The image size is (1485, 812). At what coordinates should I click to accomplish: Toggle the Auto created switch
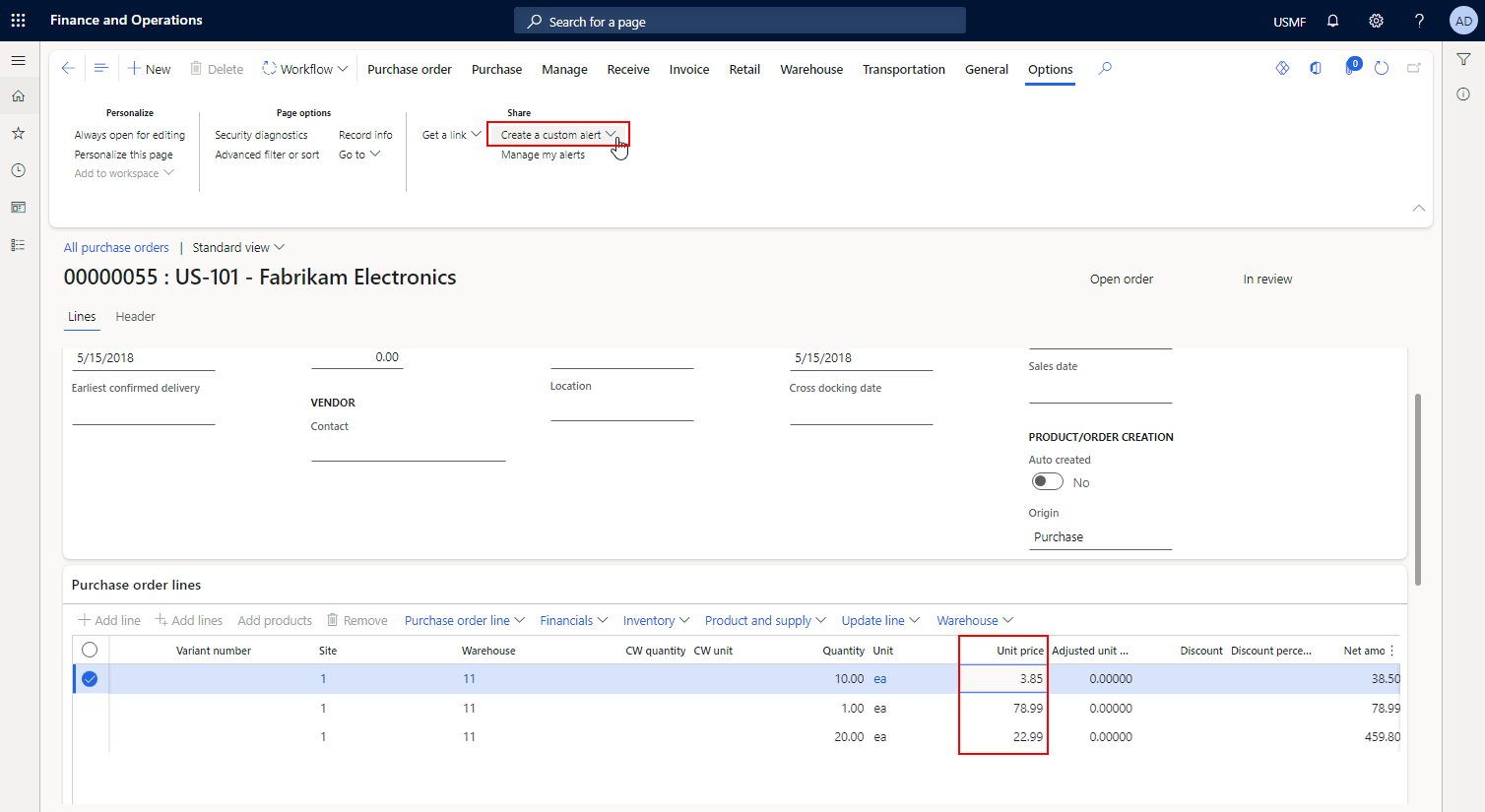1048,481
